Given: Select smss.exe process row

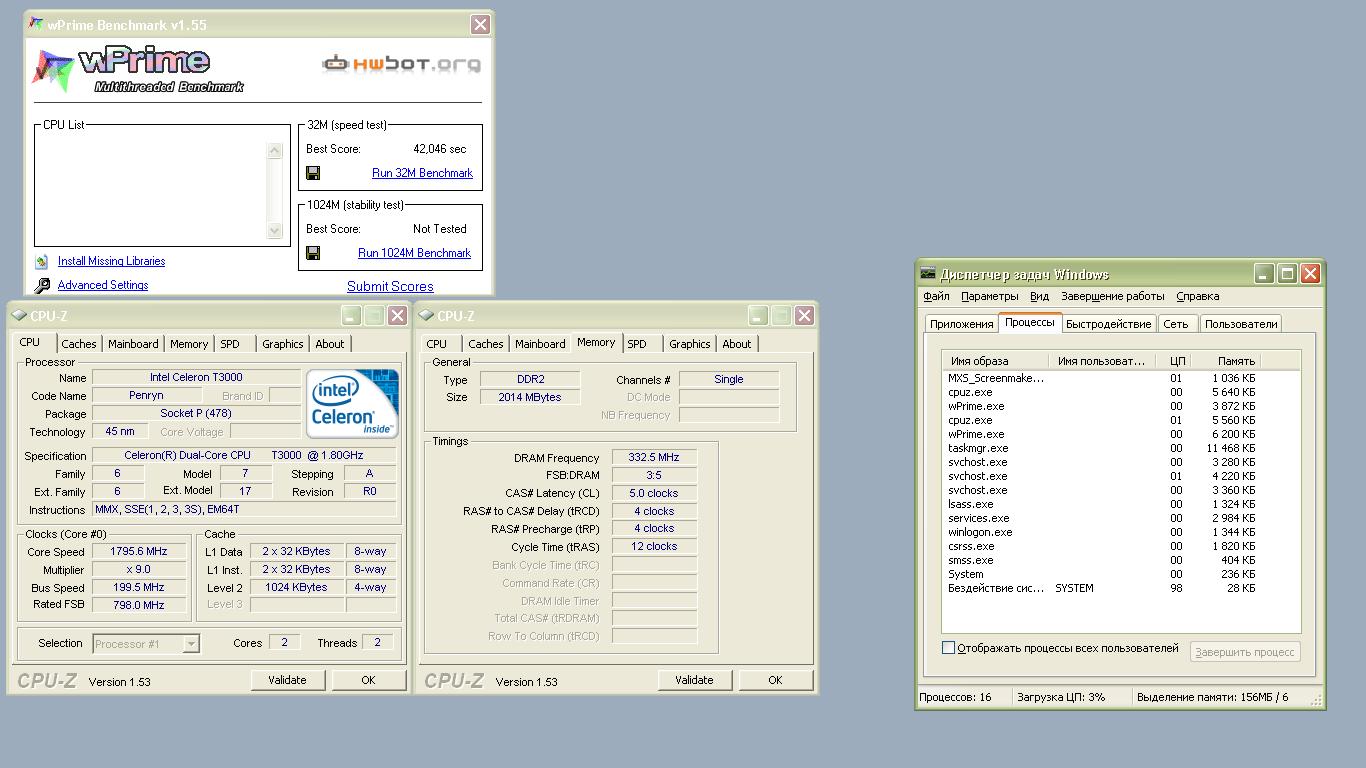Looking at the screenshot, I should (1102, 560).
